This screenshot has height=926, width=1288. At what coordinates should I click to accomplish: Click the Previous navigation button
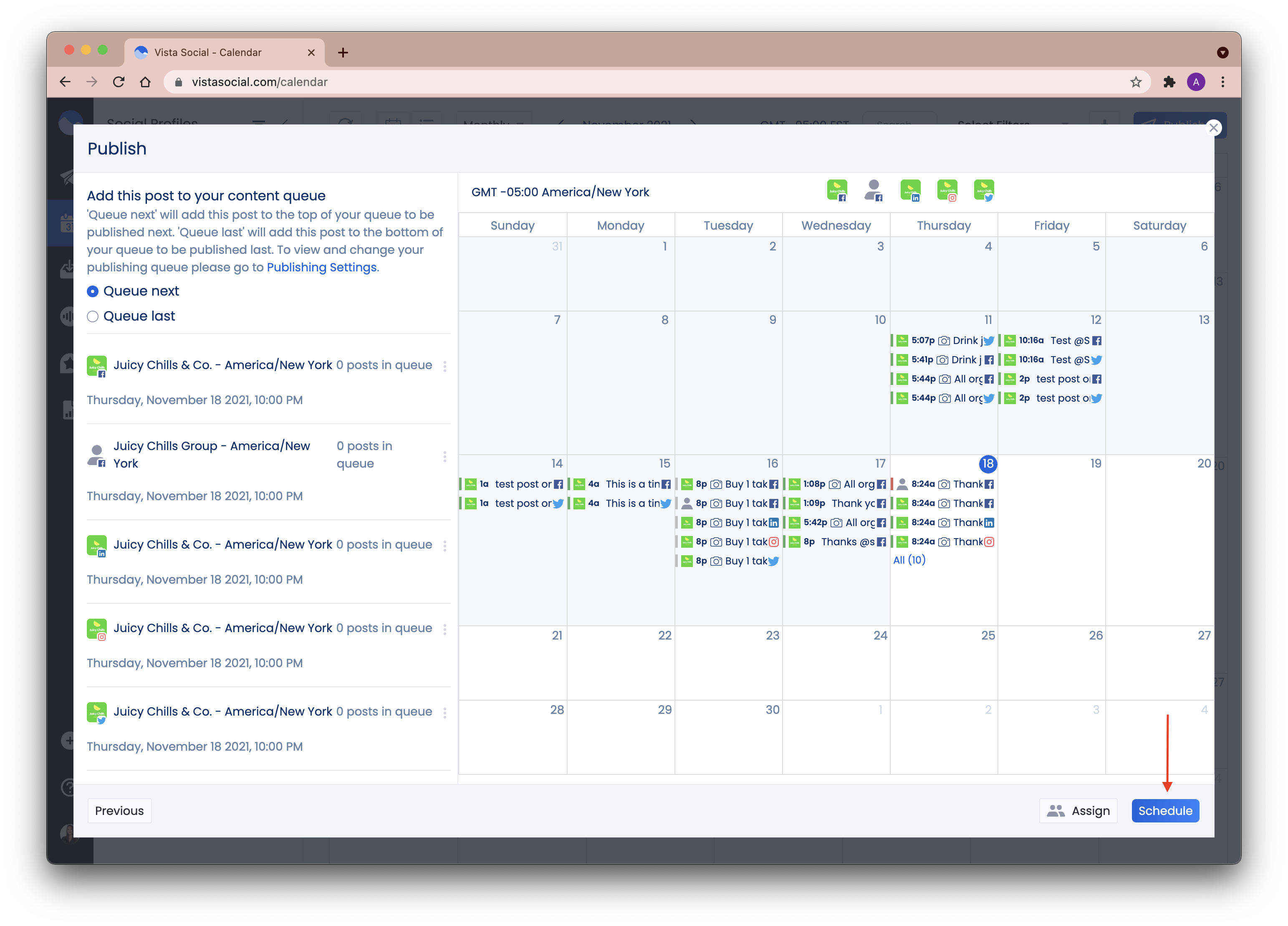[119, 810]
